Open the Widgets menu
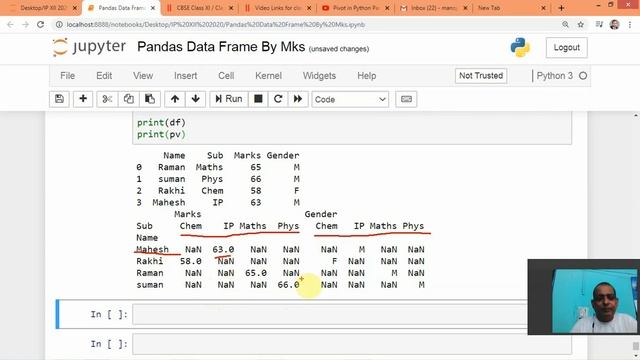This screenshot has width=640, height=360. pos(319,76)
